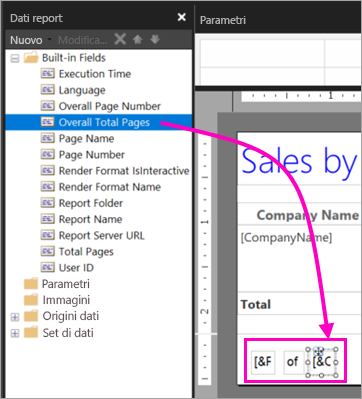
Task: Select the Built-in Fields folder
Action: (x=74, y=58)
